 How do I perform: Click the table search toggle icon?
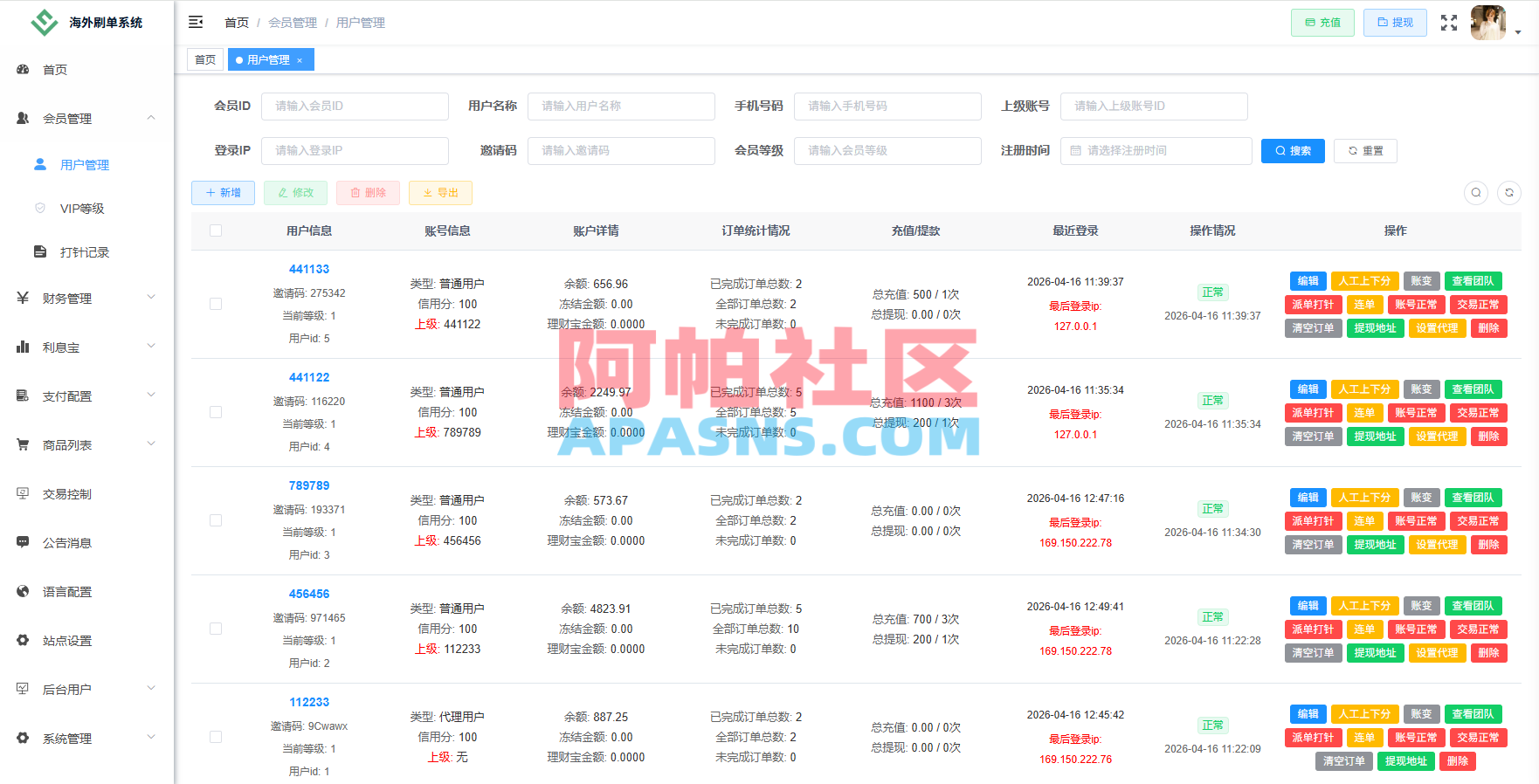click(1476, 193)
